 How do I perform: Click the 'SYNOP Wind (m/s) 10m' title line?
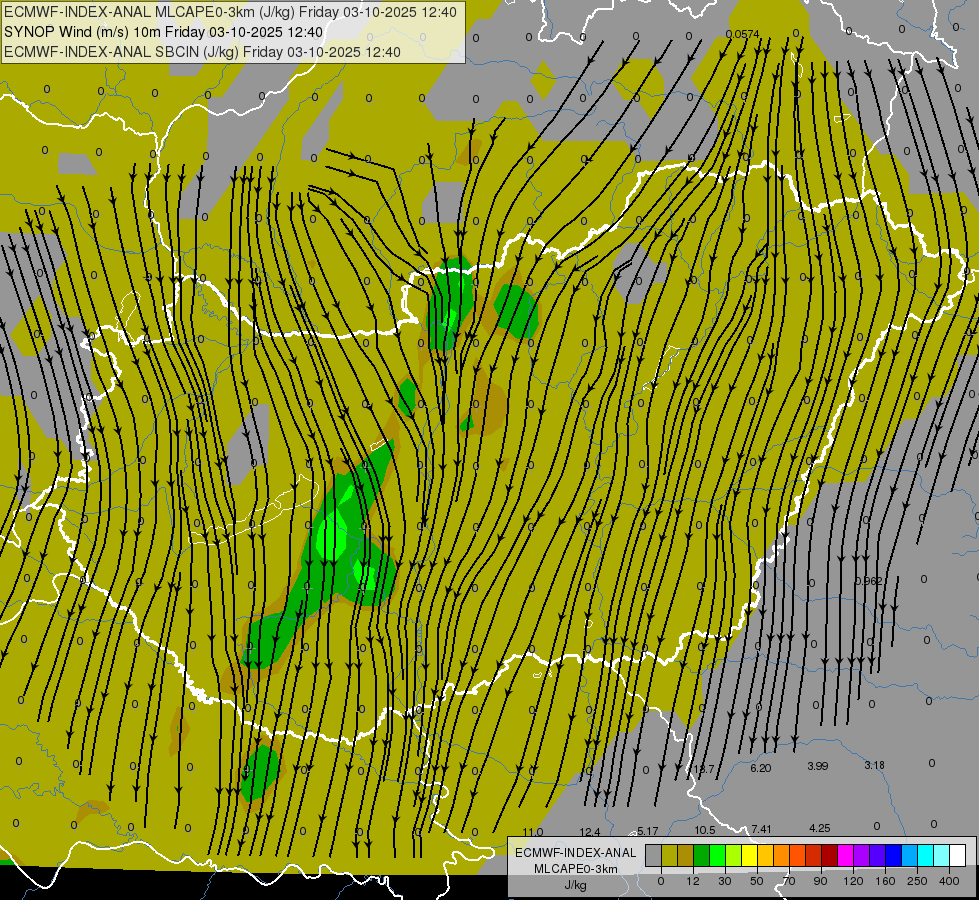[x=164, y=32]
